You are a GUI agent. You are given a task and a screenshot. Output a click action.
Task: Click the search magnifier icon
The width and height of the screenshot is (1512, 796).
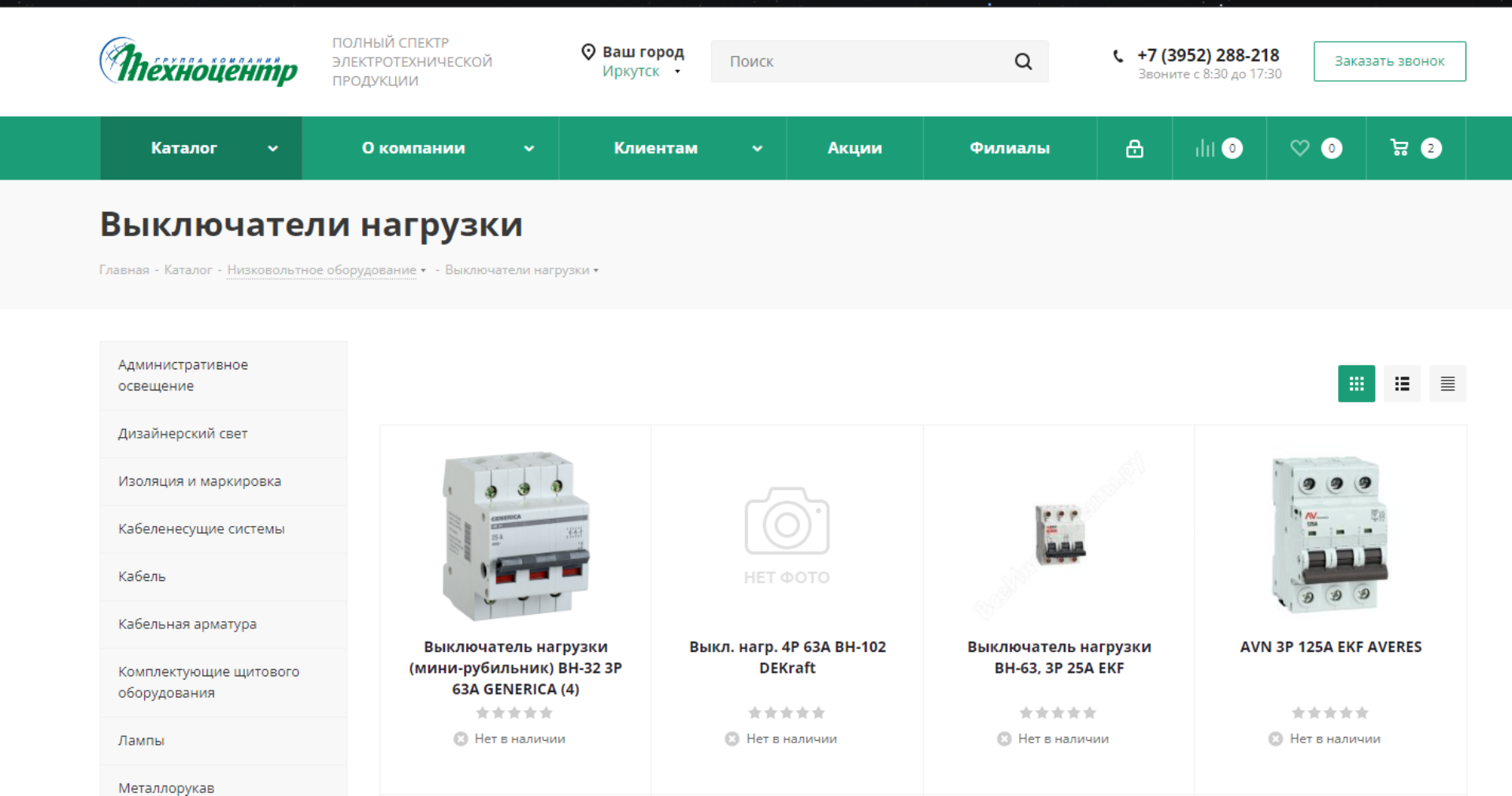pos(1023,61)
